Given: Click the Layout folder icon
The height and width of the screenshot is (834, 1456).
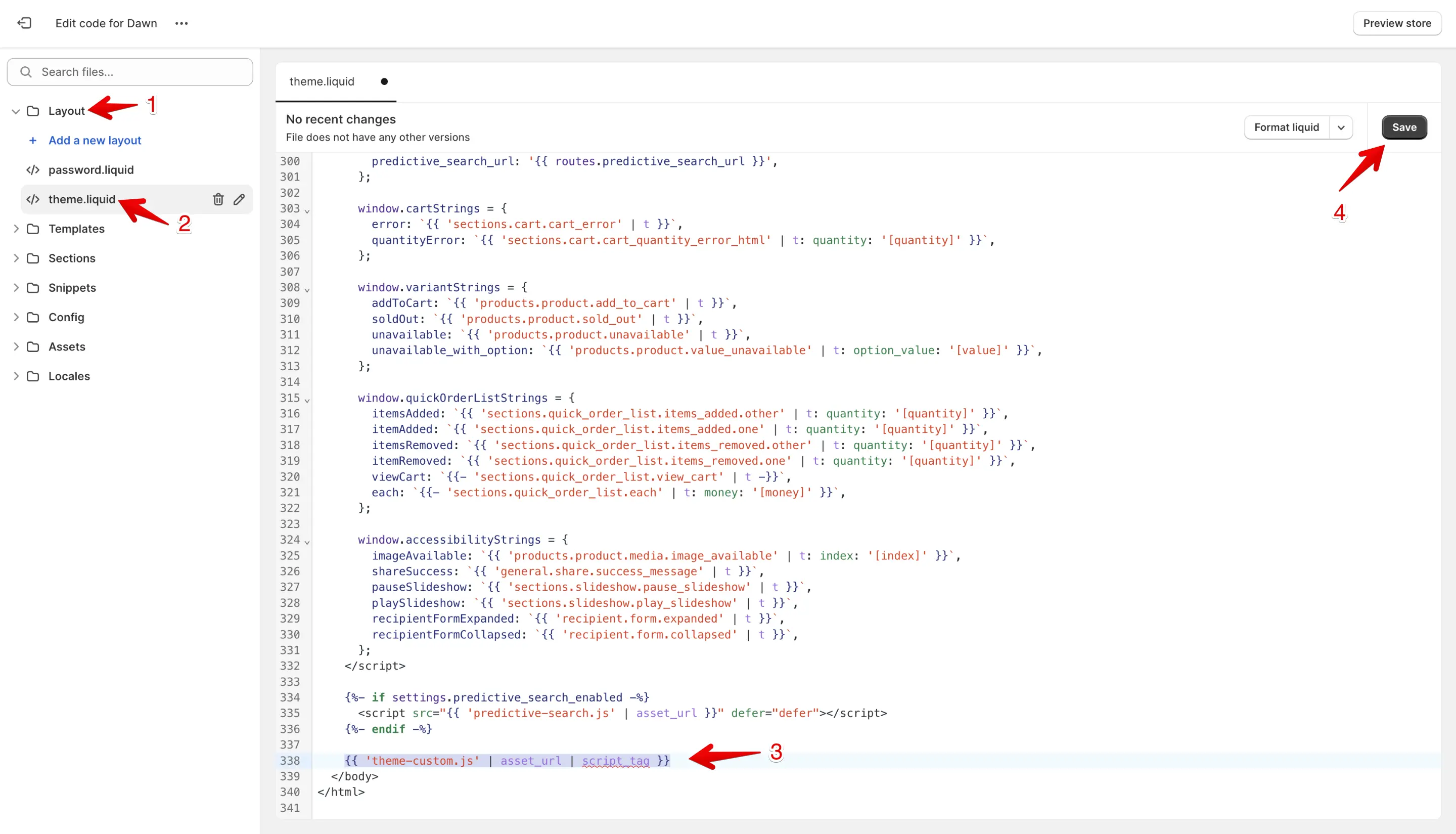Looking at the screenshot, I should 33,111.
